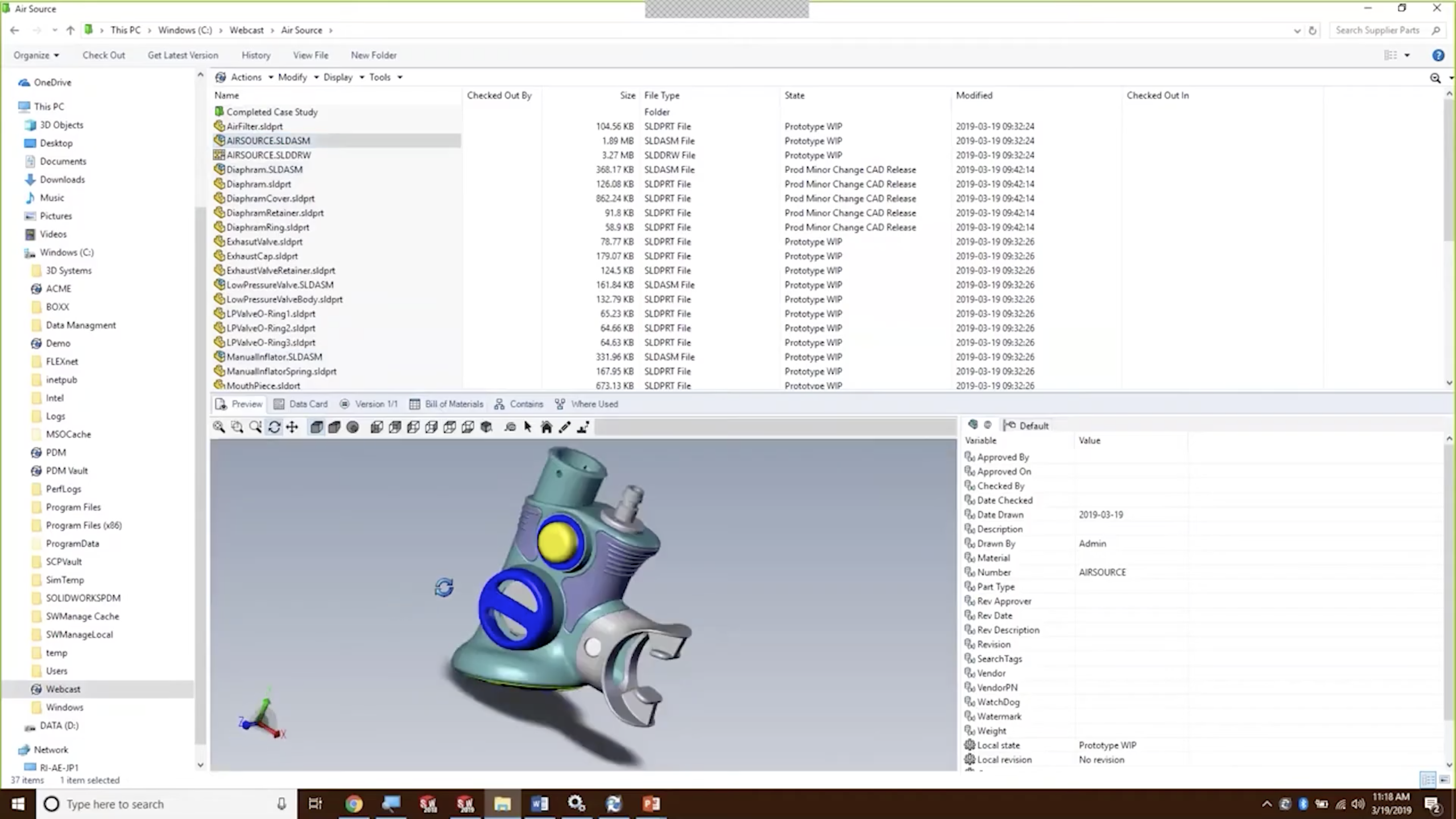
Task: Open the Contains tab
Action: (519, 404)
